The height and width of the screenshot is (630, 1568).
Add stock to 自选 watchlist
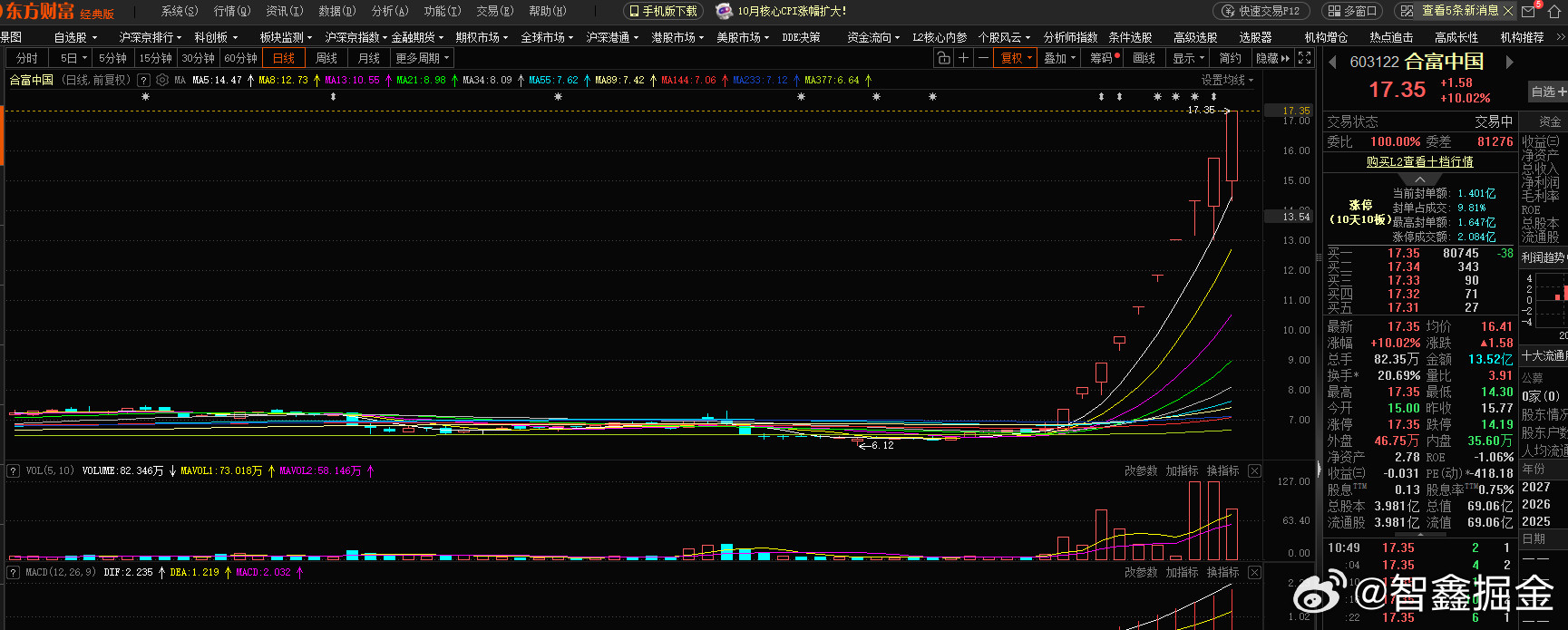coord(1547,92)
